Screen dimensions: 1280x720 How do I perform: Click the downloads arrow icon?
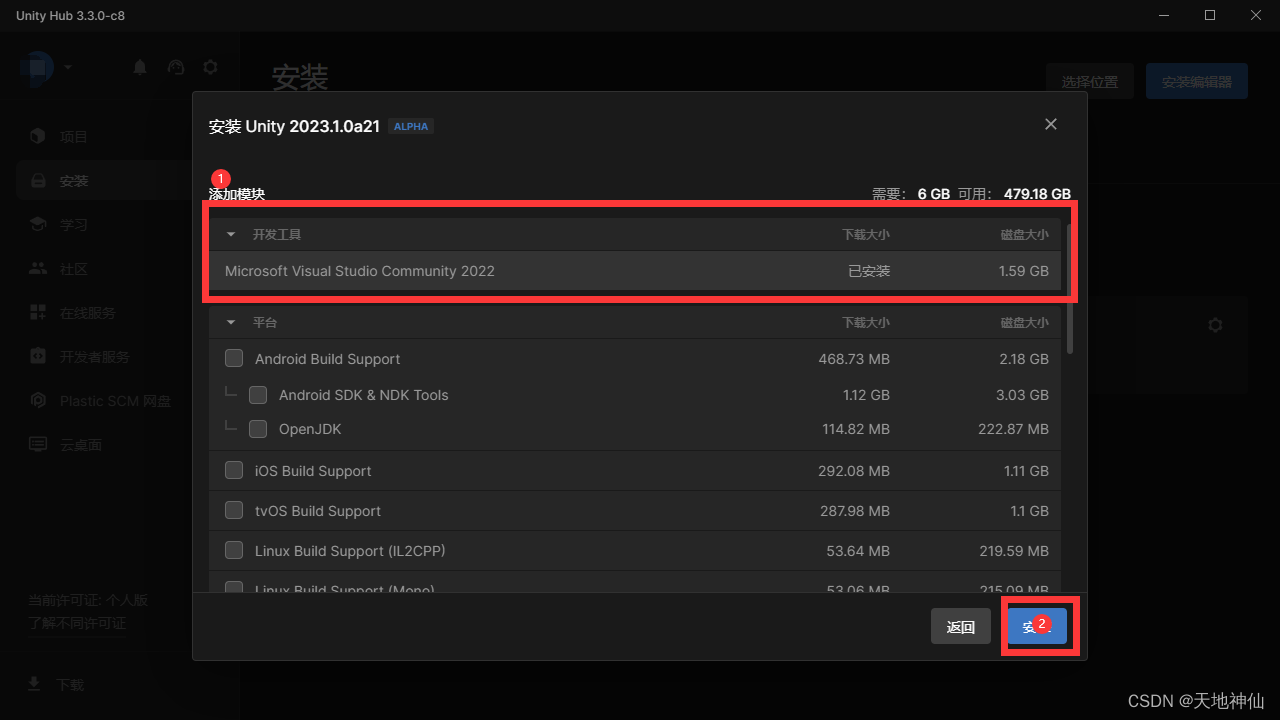[x=35, y=684]
